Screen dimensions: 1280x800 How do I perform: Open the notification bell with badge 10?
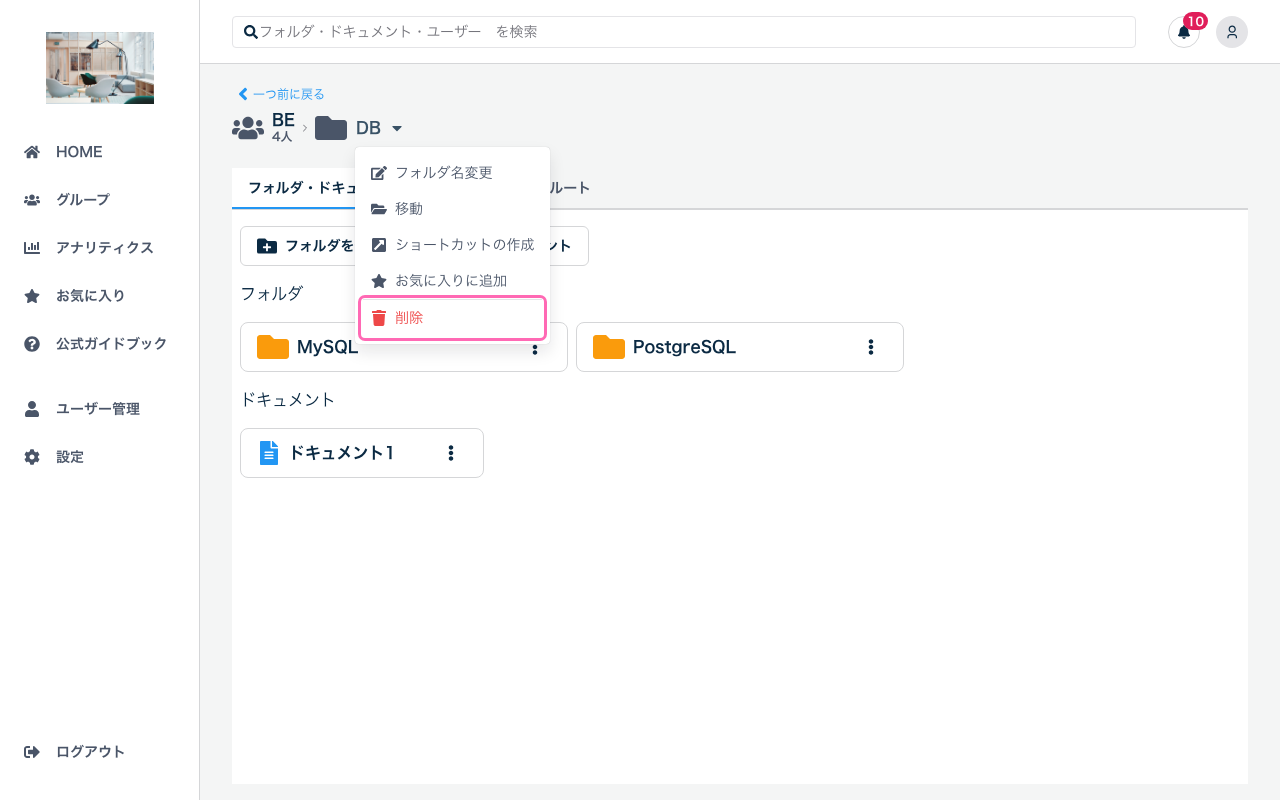pos(1184,32)
